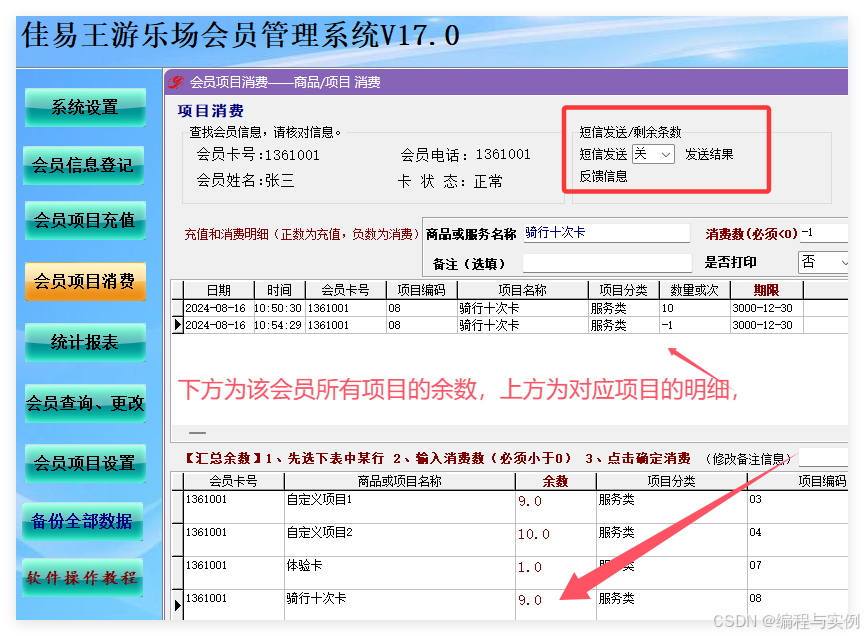Select the 体验卡 row
The height and width of the screenshot is (636, 864).
[509, 573]
